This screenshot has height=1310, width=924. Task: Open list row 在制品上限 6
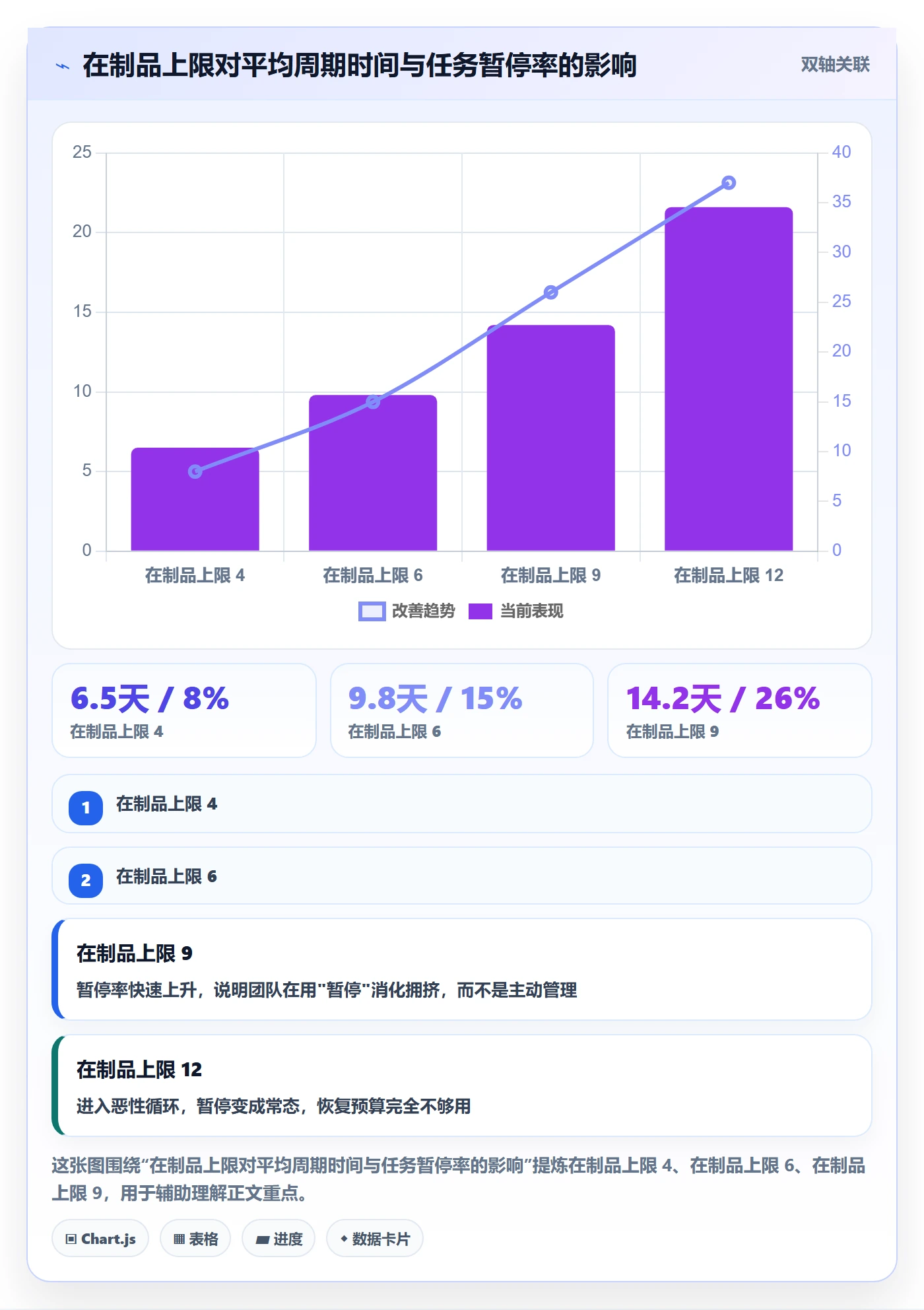[462, 876]
